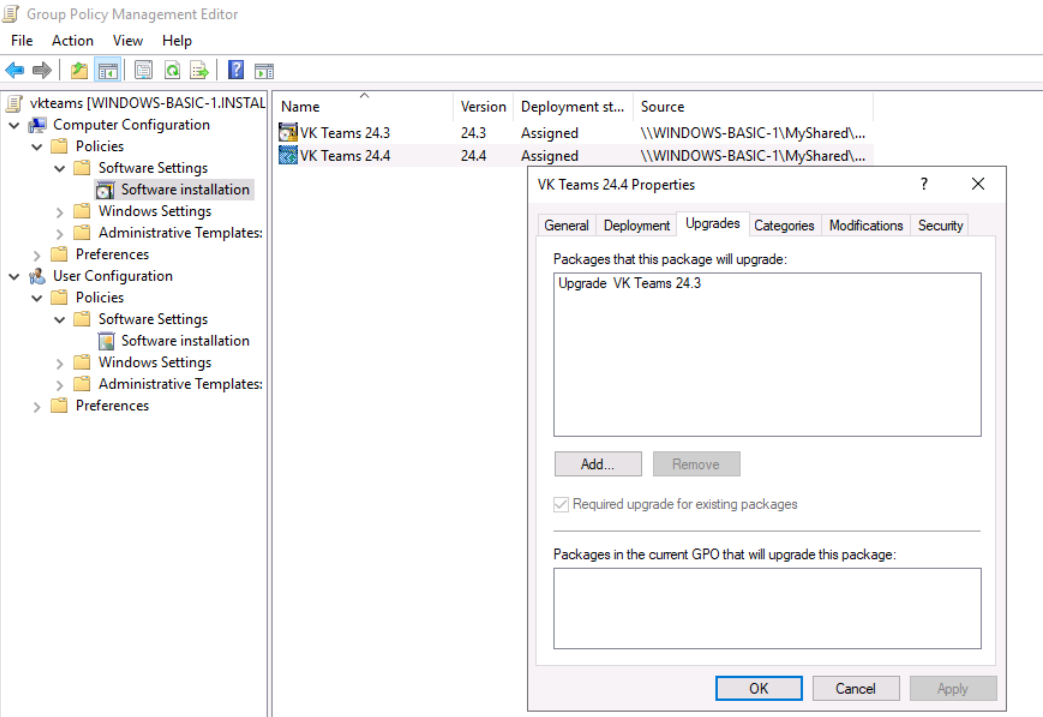
Task: Switch to the Deployment tab
Action: [636, 226]
